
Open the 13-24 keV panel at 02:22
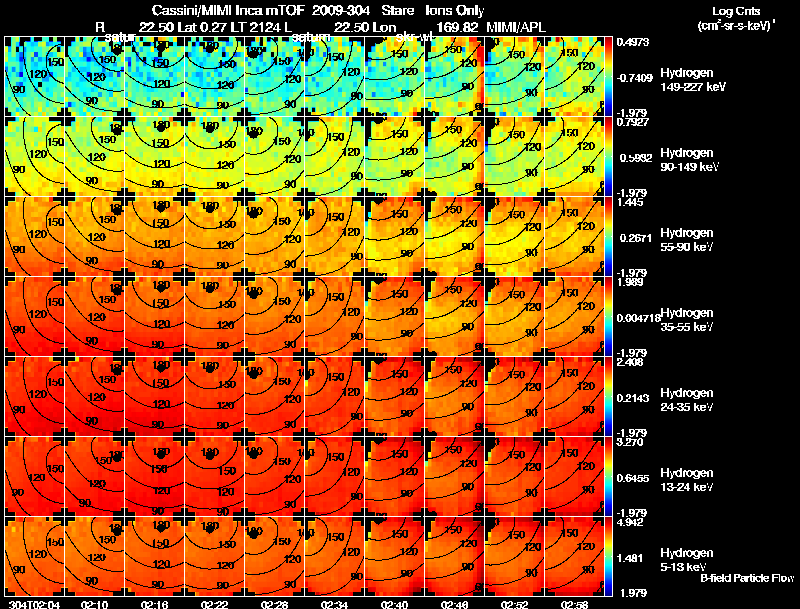pyautogui.click(x=214, y=476)
